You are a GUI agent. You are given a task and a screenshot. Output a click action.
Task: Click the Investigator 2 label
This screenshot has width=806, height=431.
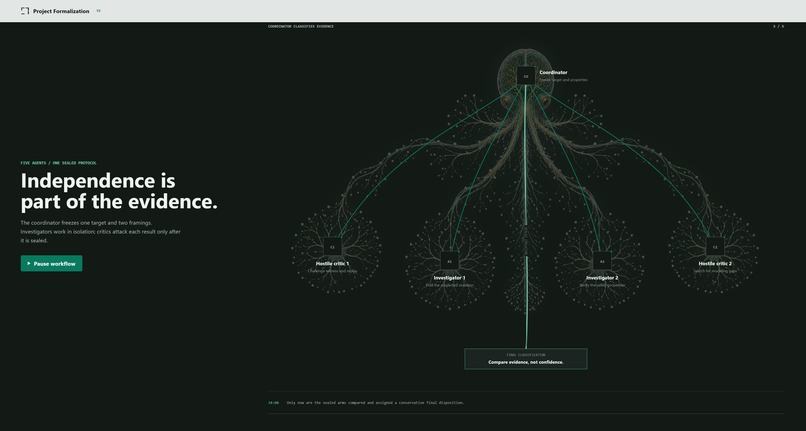tap(602, 278)
